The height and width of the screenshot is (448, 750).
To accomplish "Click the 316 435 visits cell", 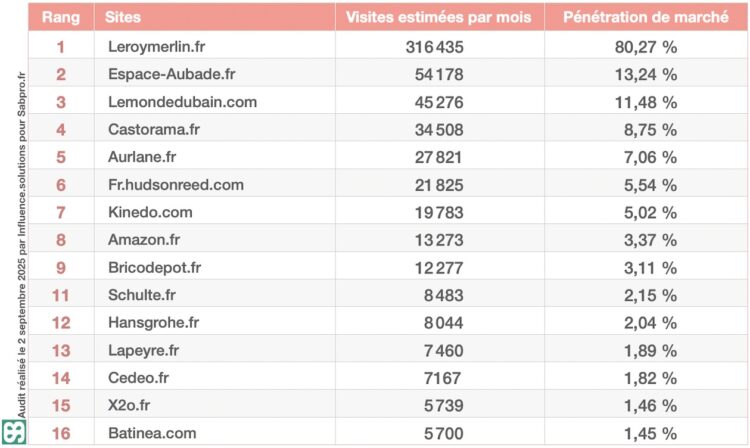I will pos(435,46).
